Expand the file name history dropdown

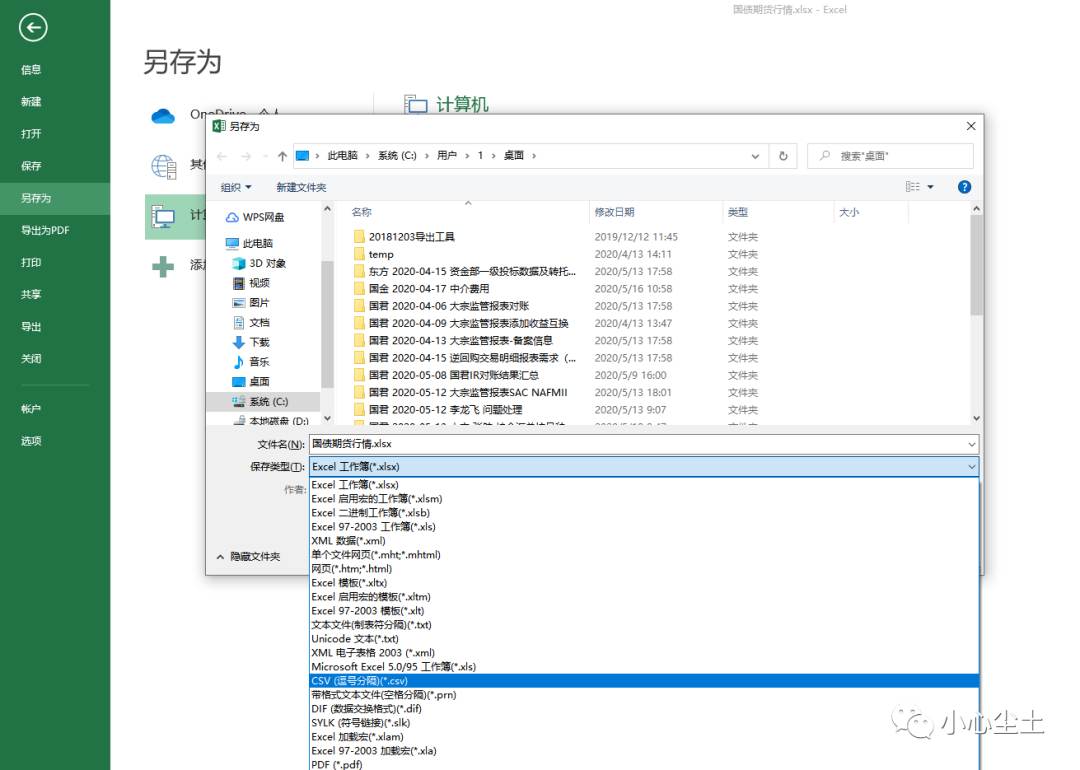971,444
